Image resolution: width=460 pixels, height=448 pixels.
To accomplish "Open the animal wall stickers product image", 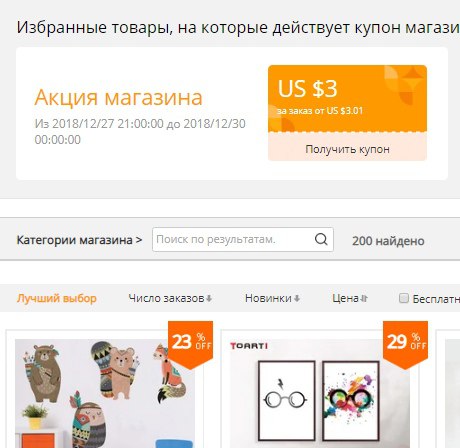I will click(105, 393).
